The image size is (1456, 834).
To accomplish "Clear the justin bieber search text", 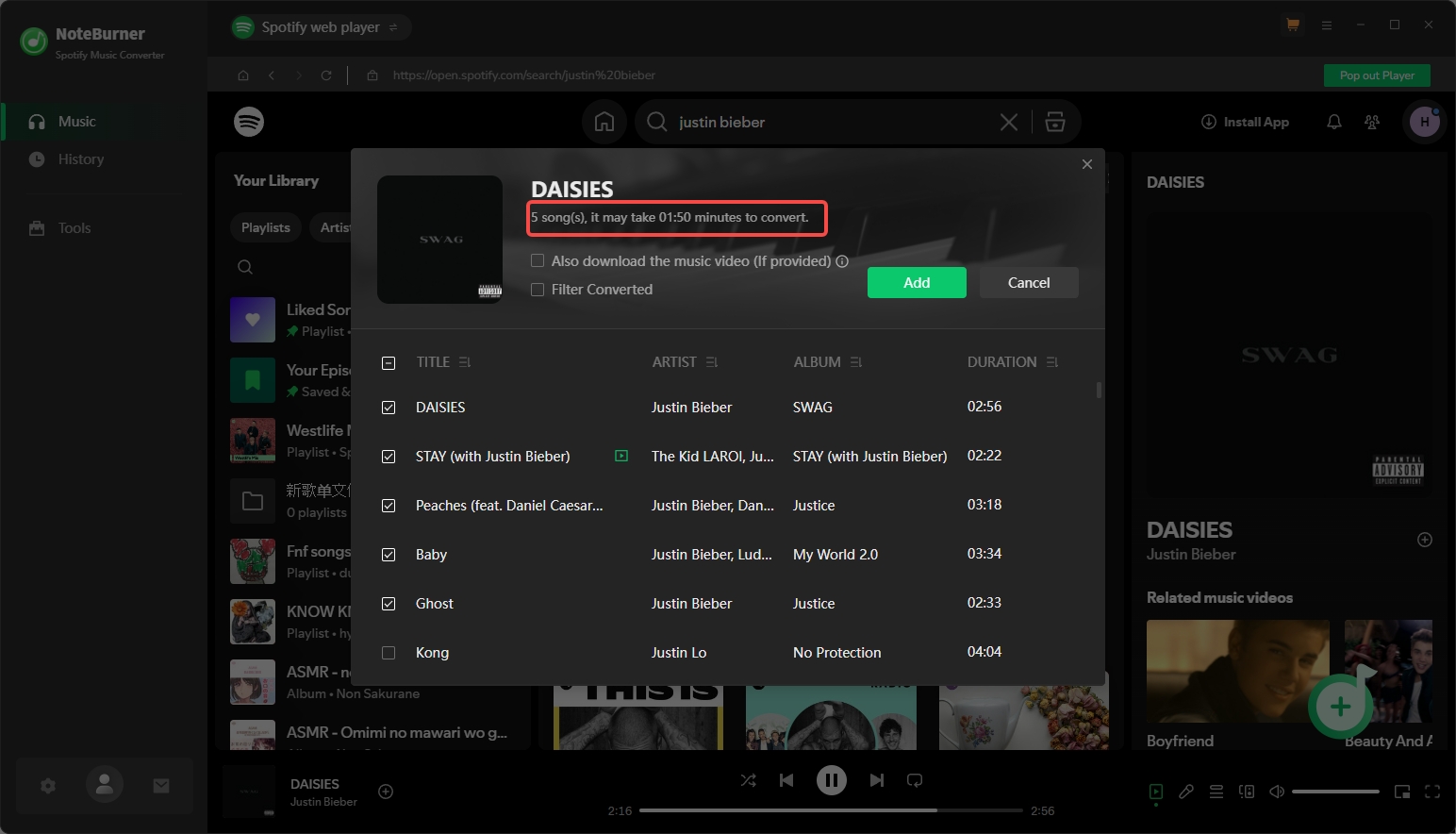I will [1009, 122].
